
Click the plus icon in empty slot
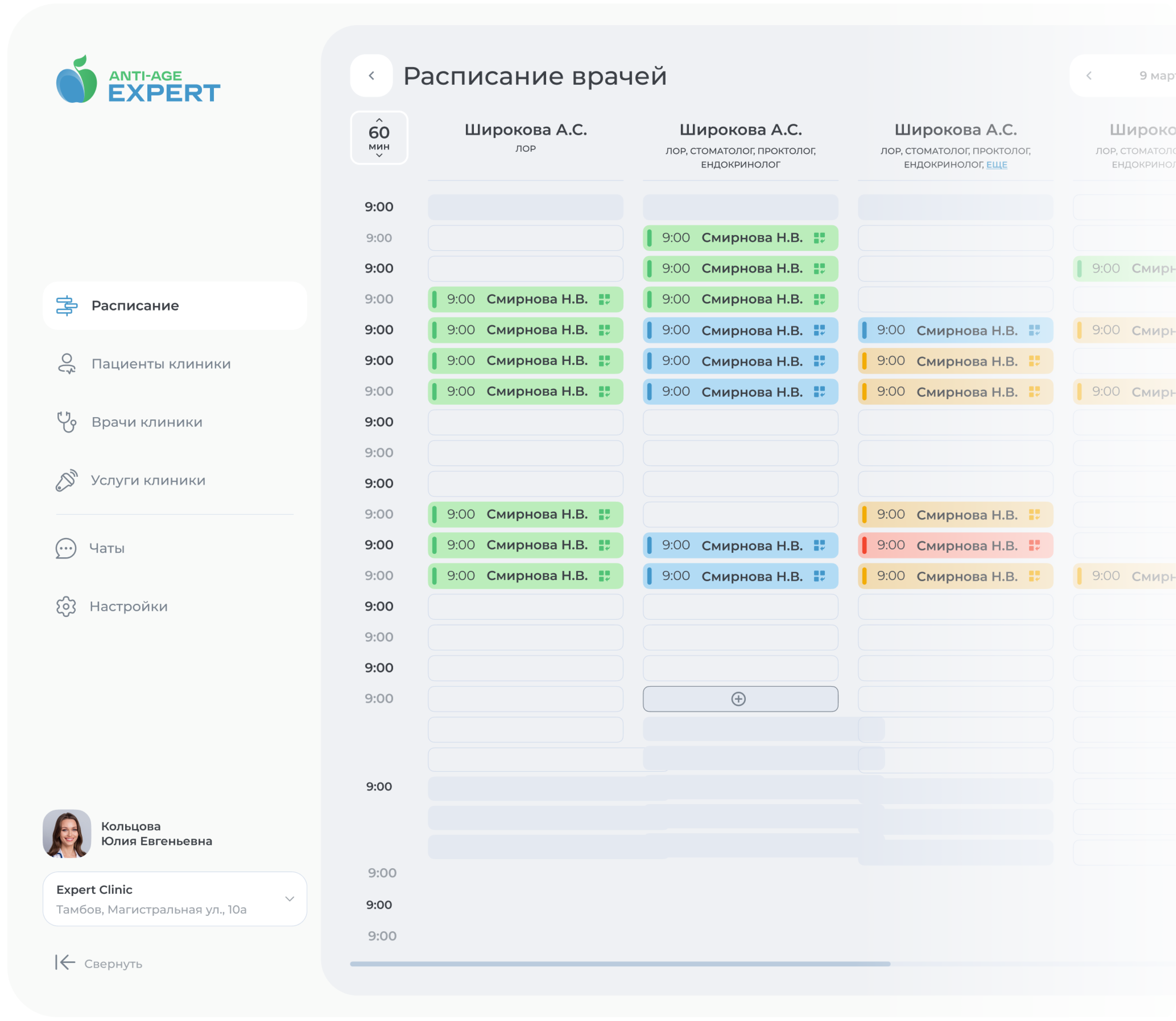point(738,699)
